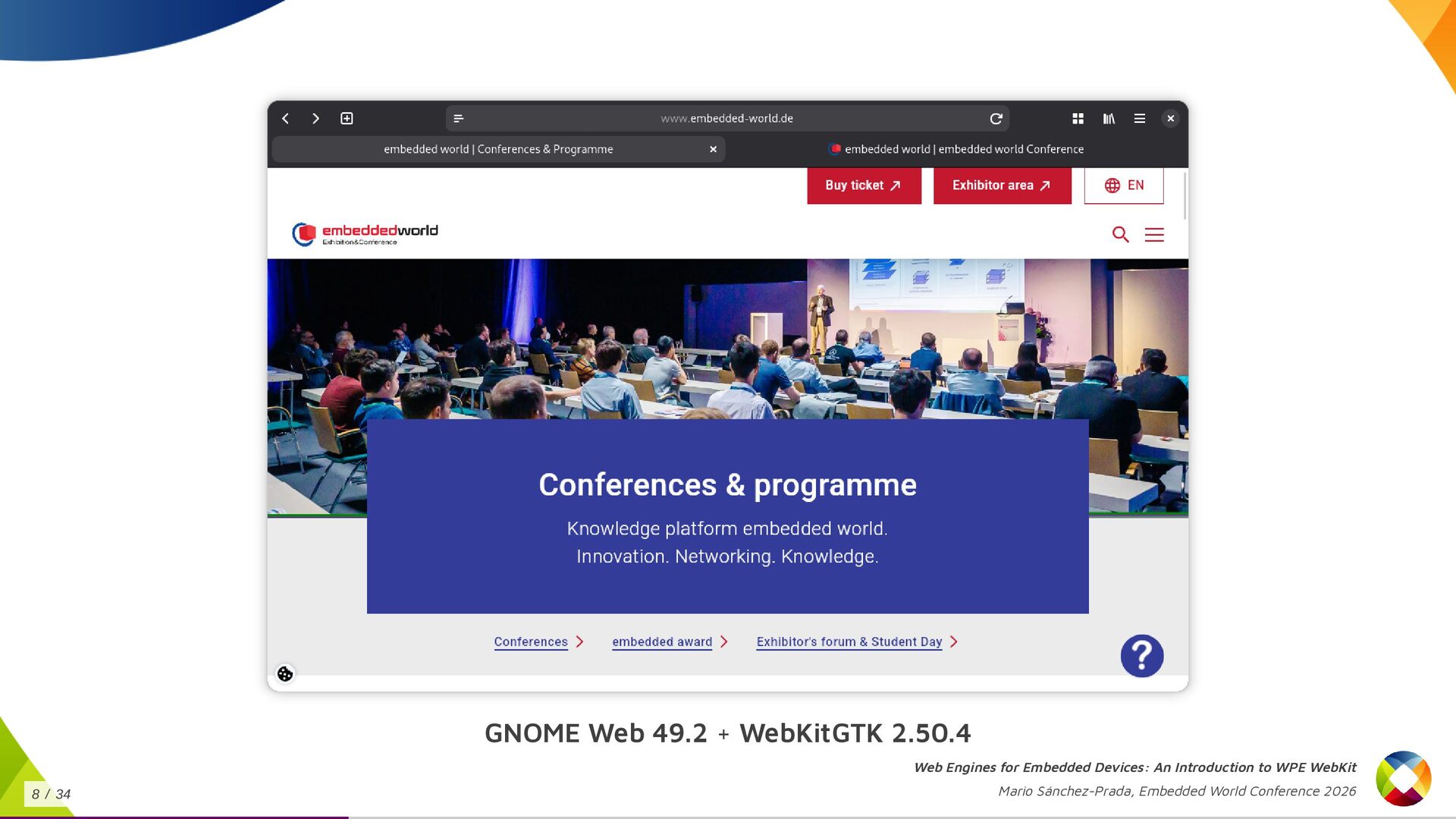
Task: Click the browser back arrow
Action: [286, 118]
